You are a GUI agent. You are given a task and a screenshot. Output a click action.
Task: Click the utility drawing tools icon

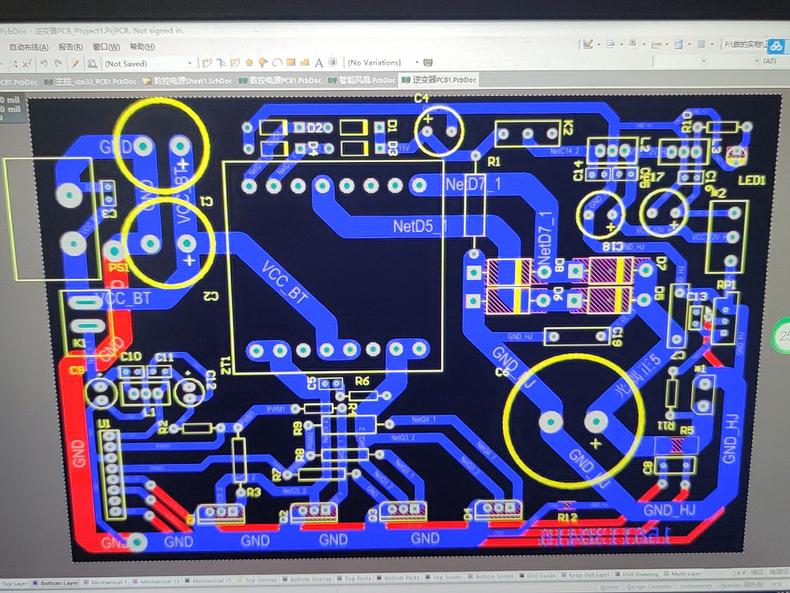[x=588, y=44]
